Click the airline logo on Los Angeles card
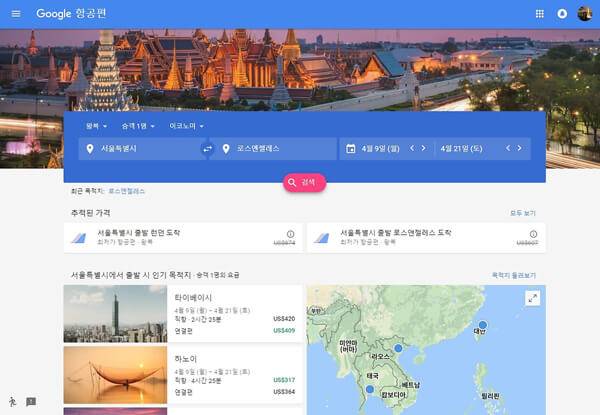 321,238
